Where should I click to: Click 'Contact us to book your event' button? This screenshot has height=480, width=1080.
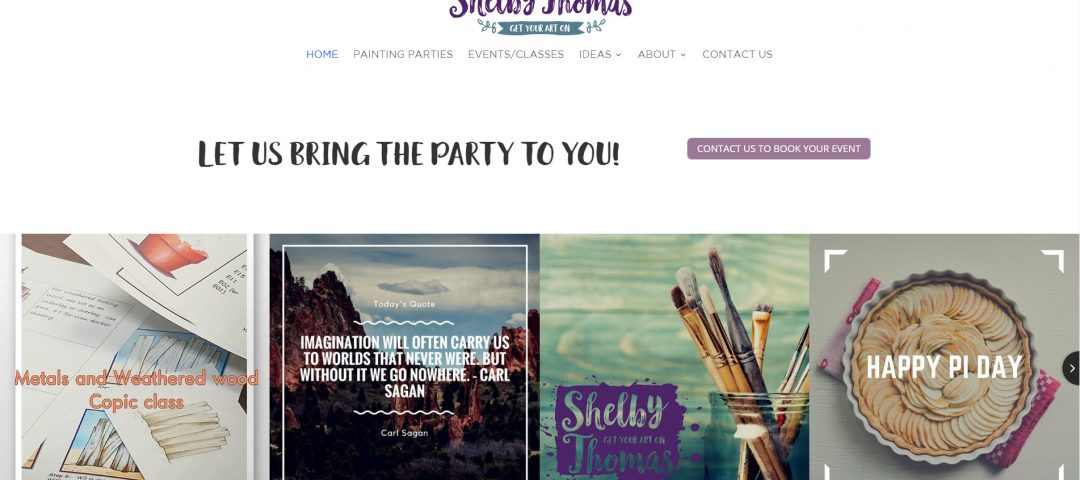[x=778, y=149]
